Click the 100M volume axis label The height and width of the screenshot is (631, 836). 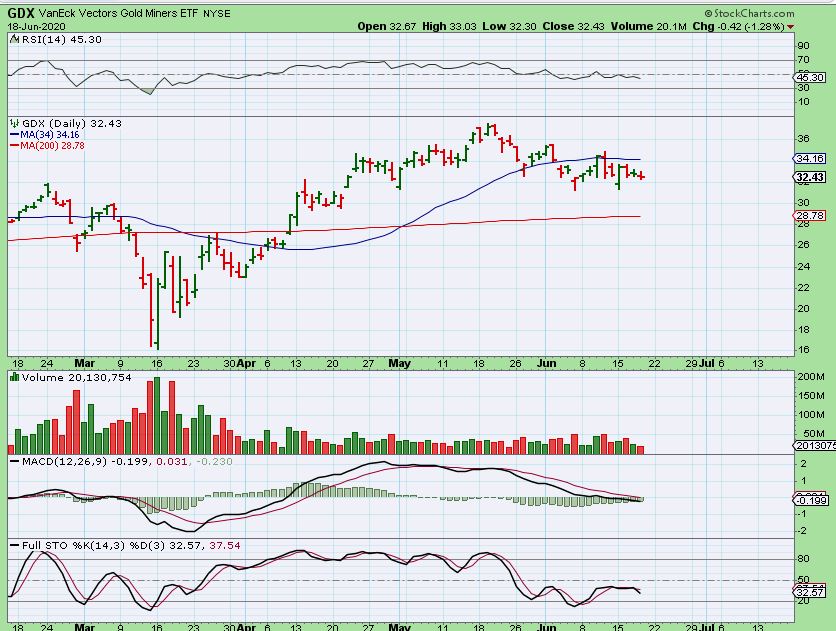pyautogui.click(x=811, y=415)
